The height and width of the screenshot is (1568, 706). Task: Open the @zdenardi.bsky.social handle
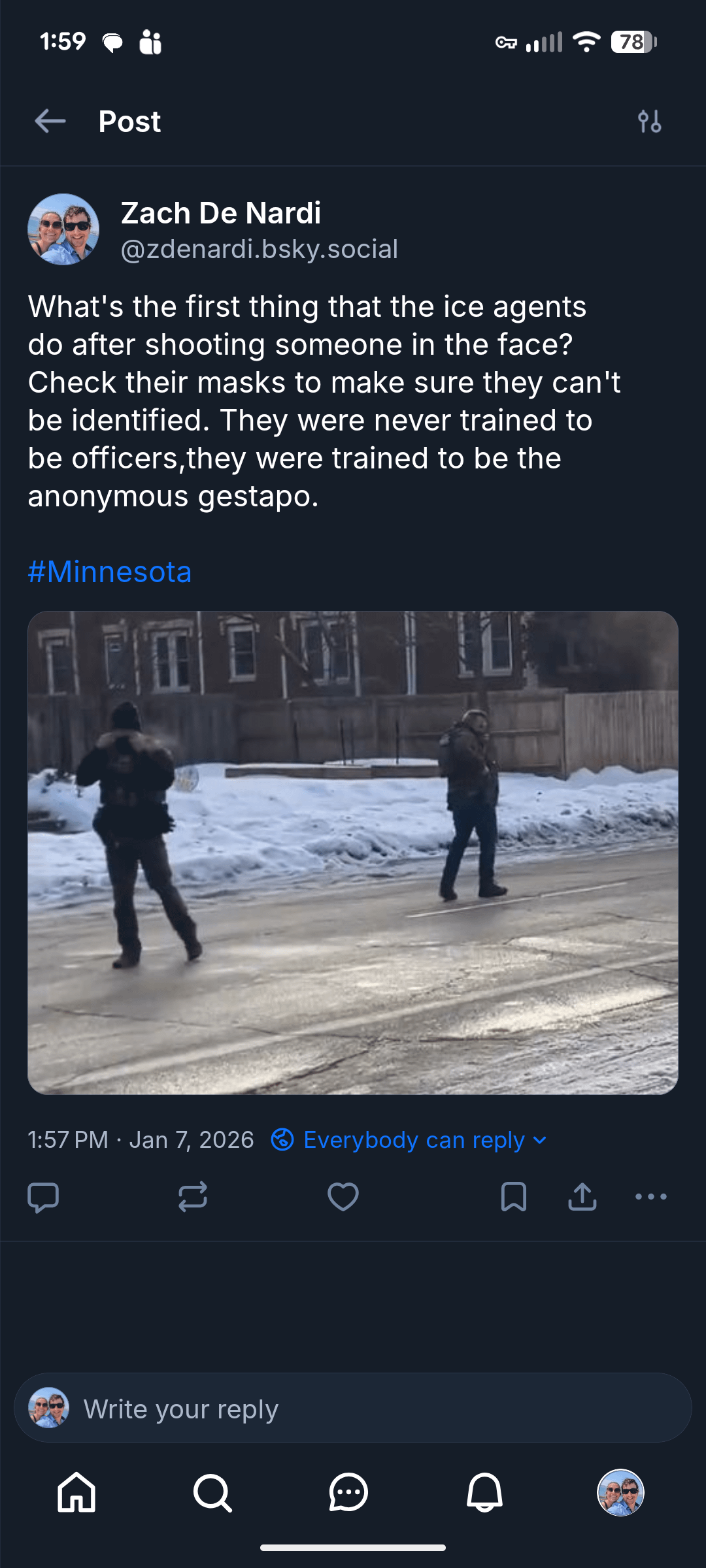[x=260, y=250]
